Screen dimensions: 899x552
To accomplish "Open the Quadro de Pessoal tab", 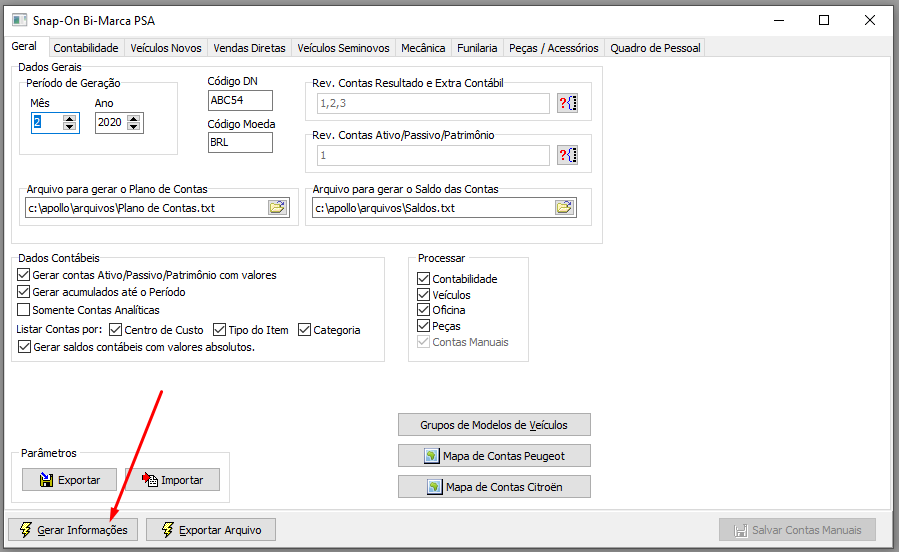I will [655, 48].
